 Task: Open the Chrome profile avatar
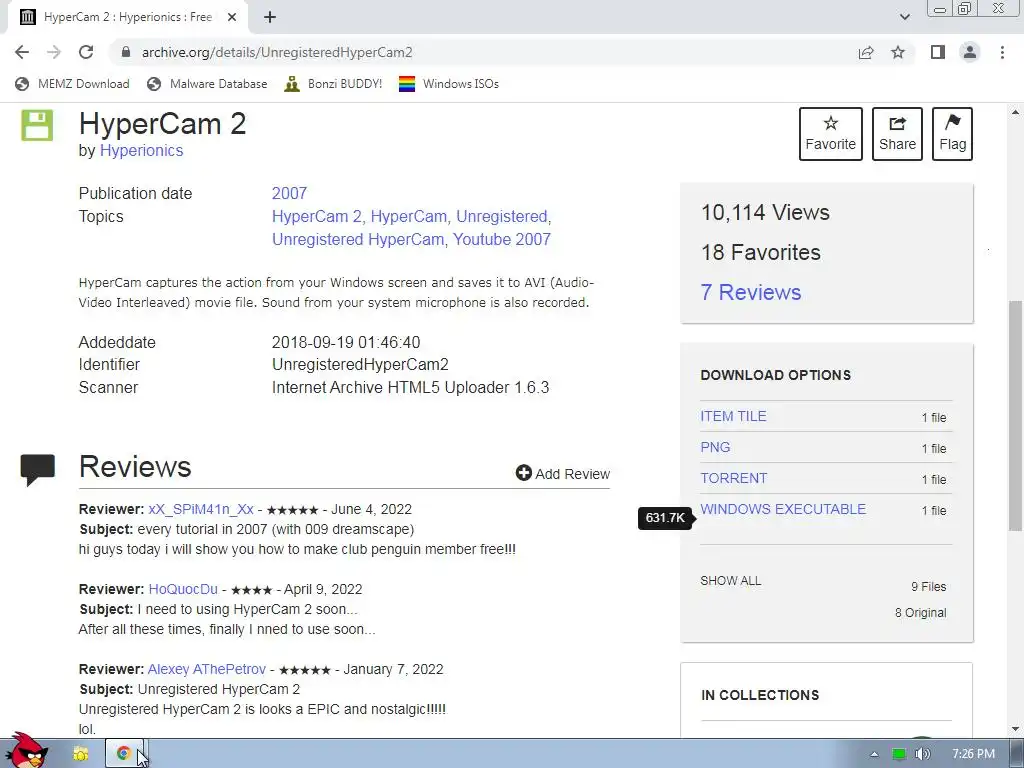(x=970, y=52)
